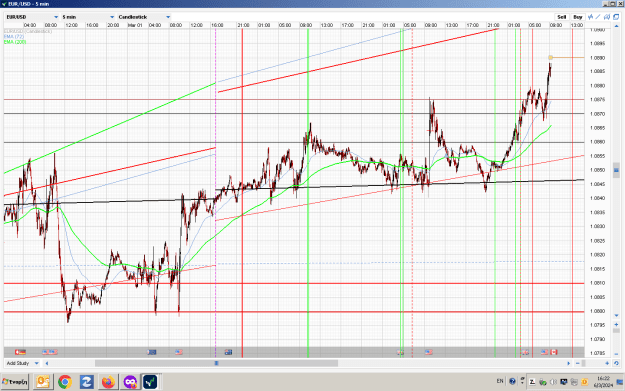Click the horizontal zoom in plus icon
This screenshot has height=391, width=625.
pos(607,363)
